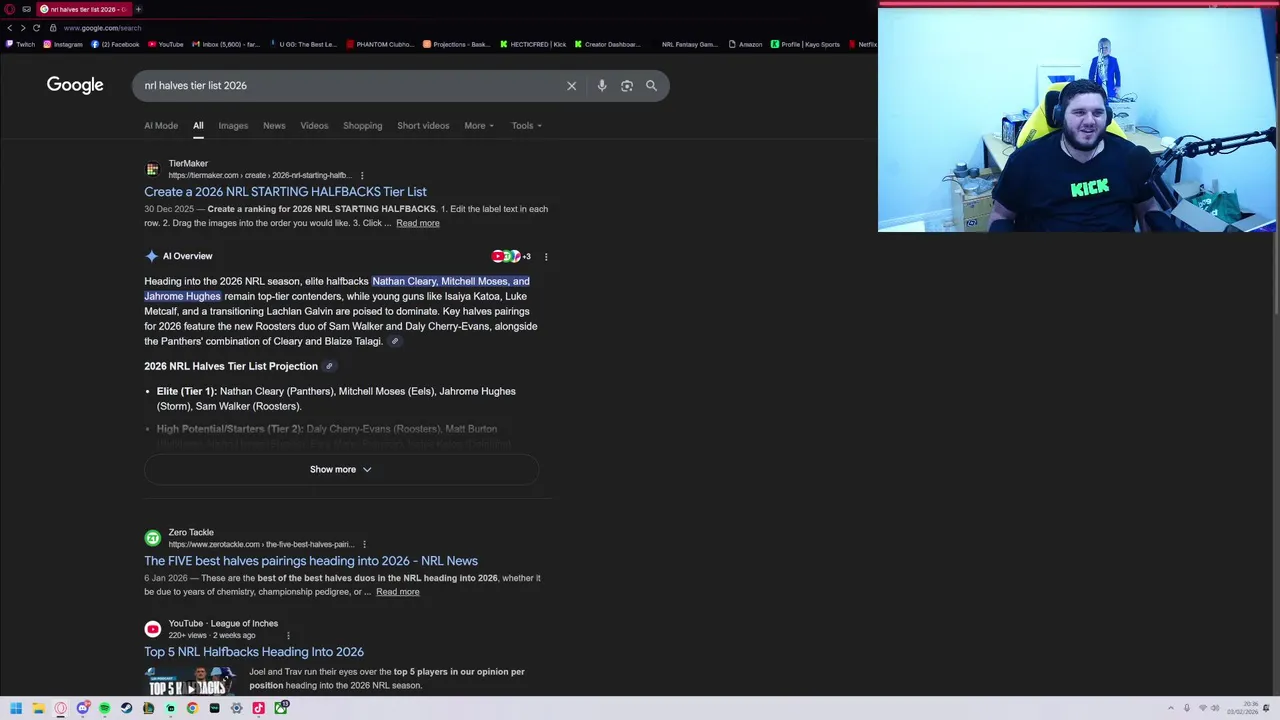Go to the Google logo homepage
The image size is (1280, 720).
(x=75, y=85)
